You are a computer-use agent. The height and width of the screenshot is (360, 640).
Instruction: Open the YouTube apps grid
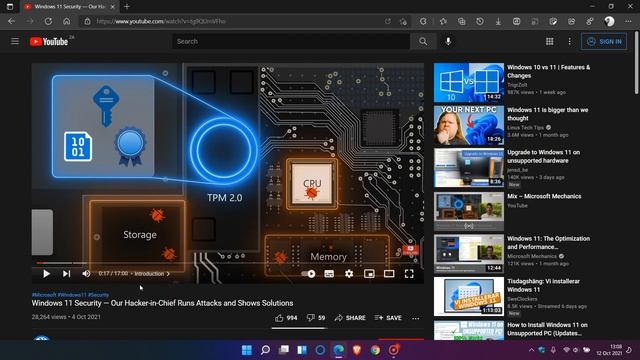point(549,41)
